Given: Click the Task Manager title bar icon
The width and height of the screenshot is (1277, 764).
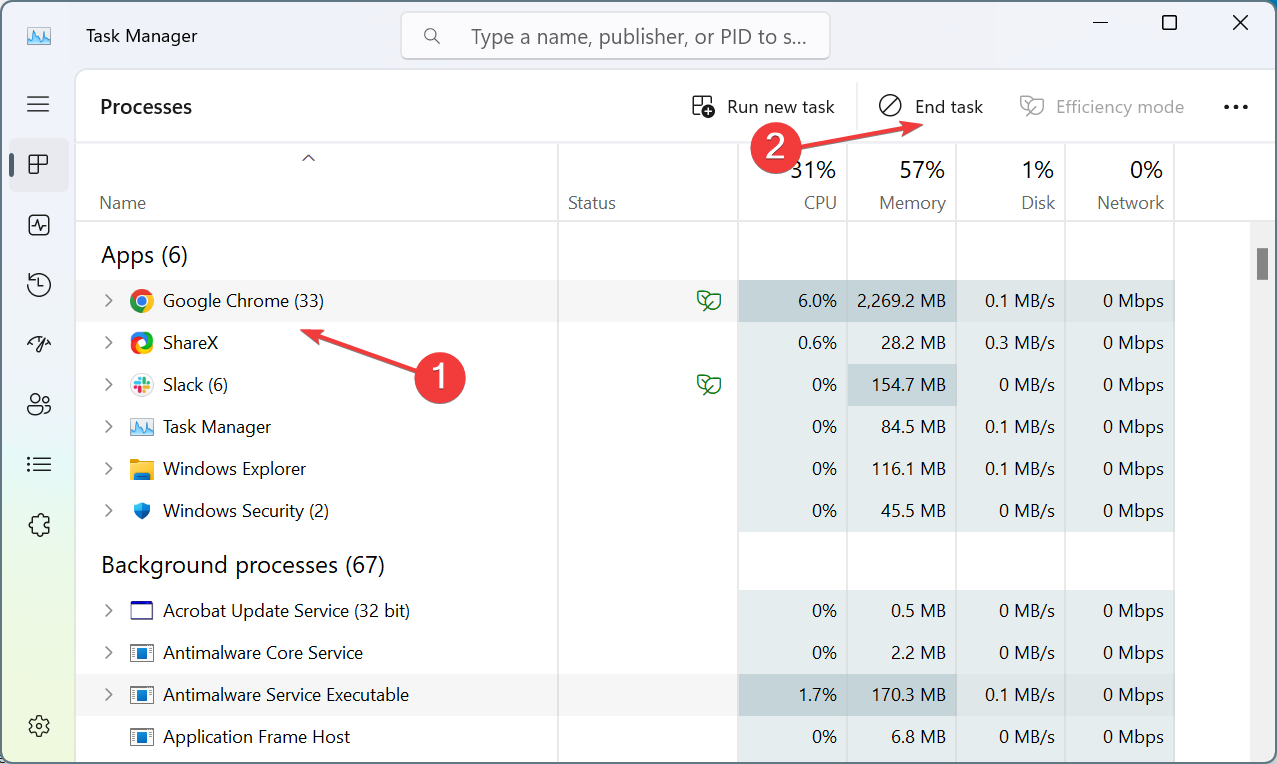Looking at the screenshot, I should pos(39,36).
